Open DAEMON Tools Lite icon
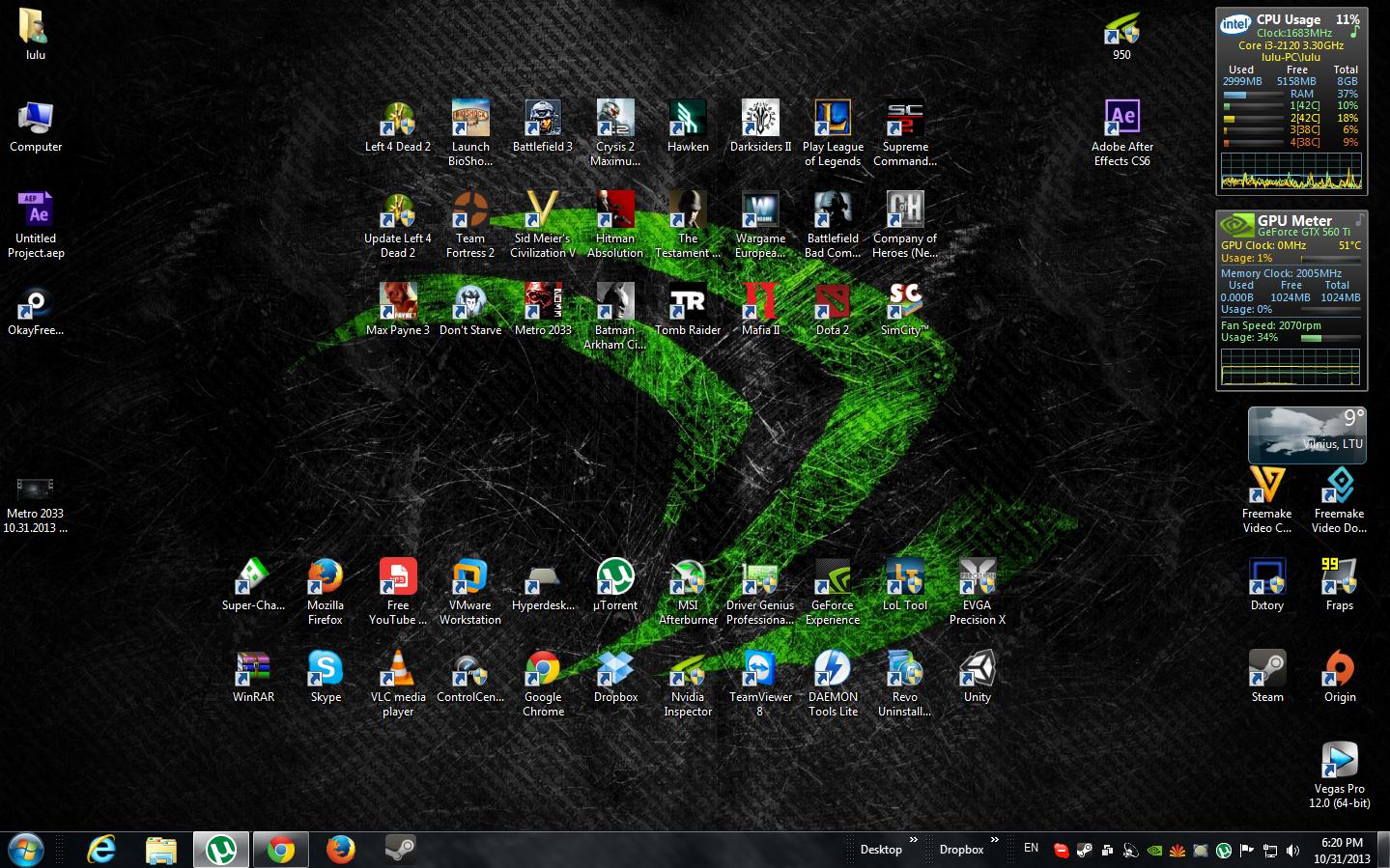1390x868 pixels. [x=833, y=684]
